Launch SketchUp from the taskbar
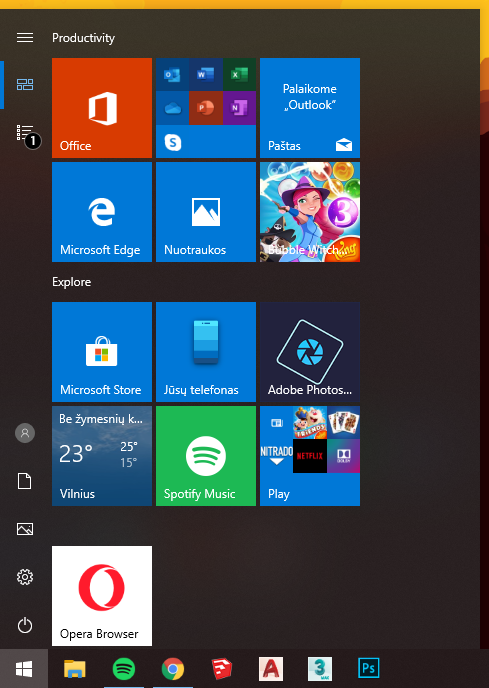 point(222,669)
